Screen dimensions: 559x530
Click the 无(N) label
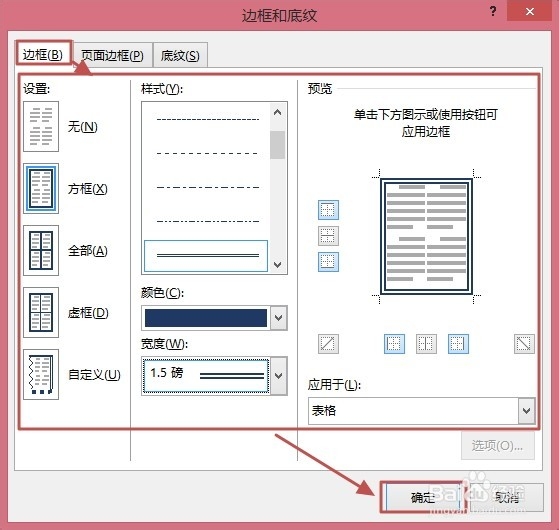[83, 127]
